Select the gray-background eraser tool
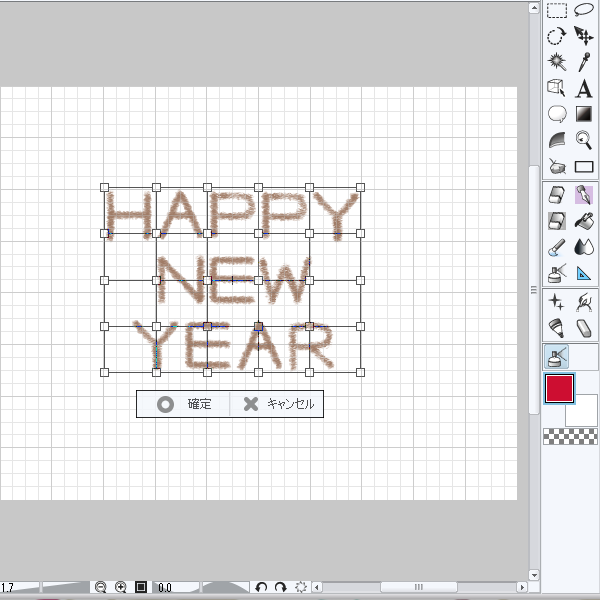Viewport: 600px width, 600px height. 556,221
